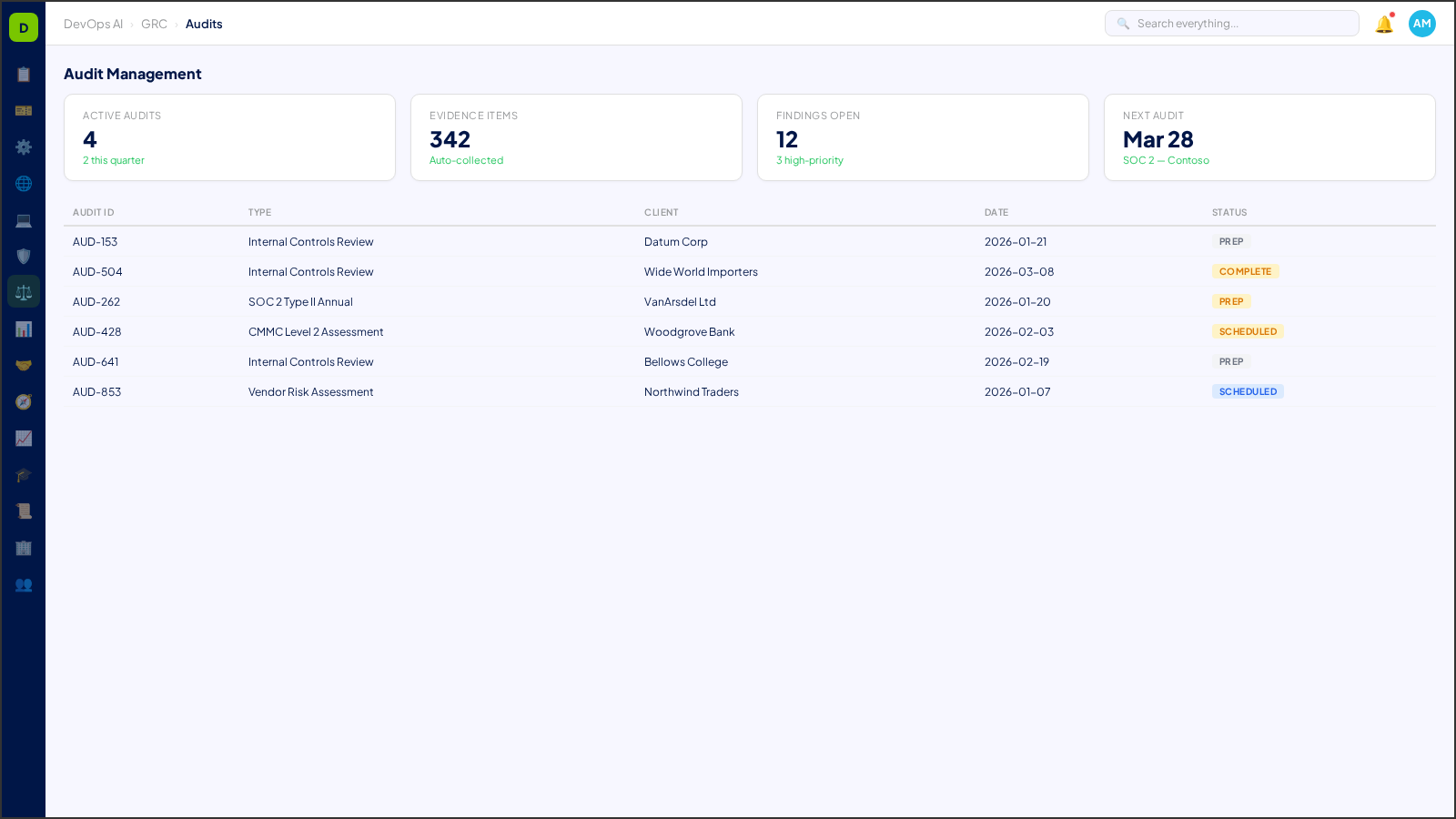Open GRC in the breadcrumb
The image size is (1456, 819).
pyautogui.click(x=154, y=24)
